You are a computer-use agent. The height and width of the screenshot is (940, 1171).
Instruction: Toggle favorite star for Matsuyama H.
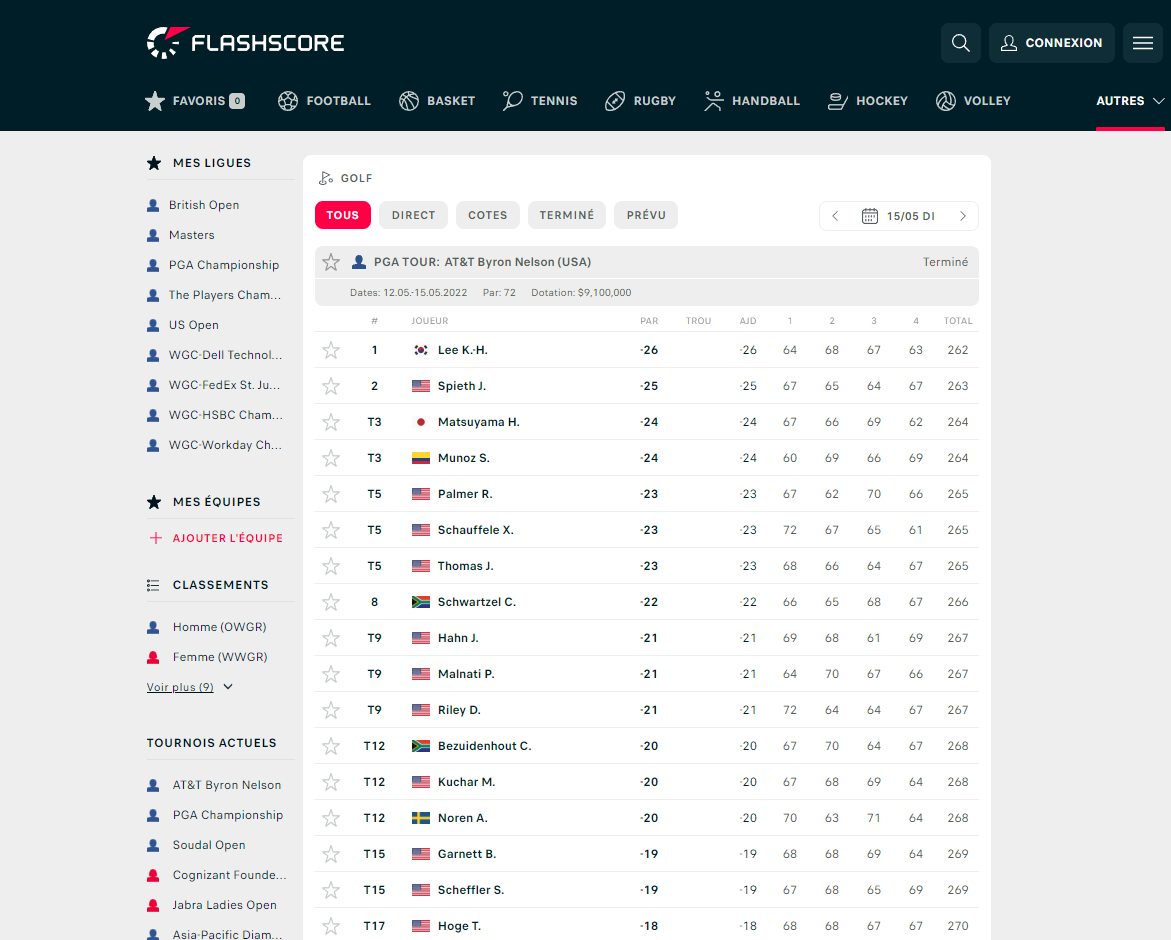331,422
